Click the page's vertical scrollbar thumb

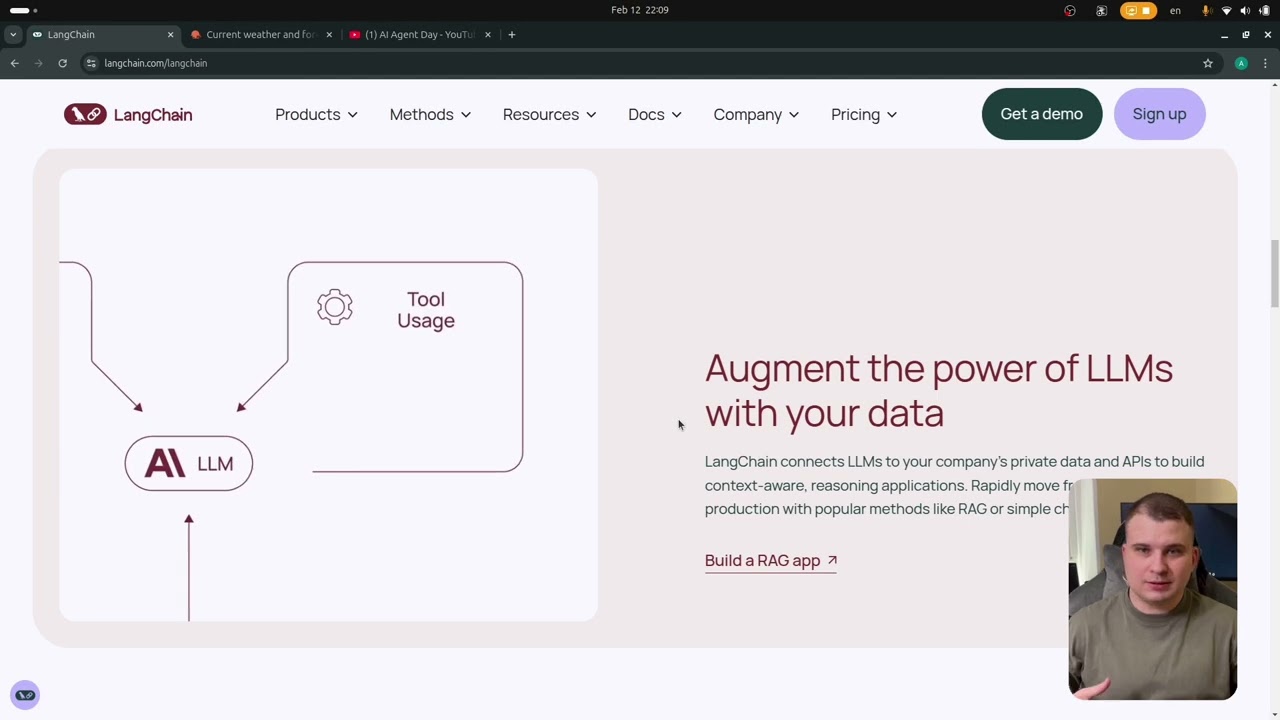pyautogui.click(x=1274, y=273)
